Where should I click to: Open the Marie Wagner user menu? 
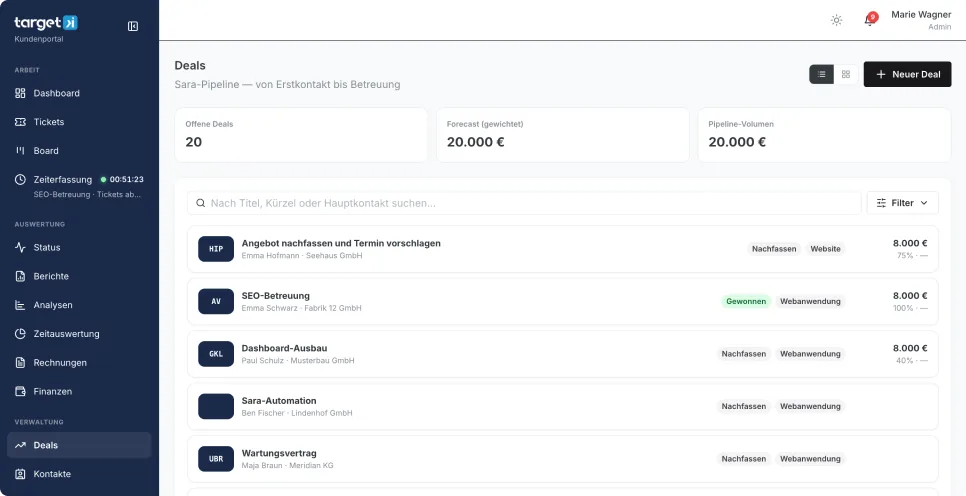click(x=920, y=20)
